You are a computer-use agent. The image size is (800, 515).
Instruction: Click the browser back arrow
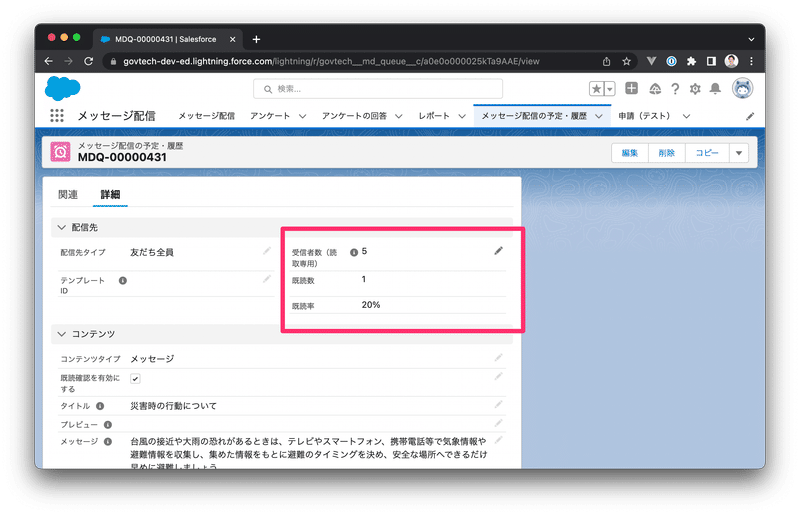pos(48,61)
